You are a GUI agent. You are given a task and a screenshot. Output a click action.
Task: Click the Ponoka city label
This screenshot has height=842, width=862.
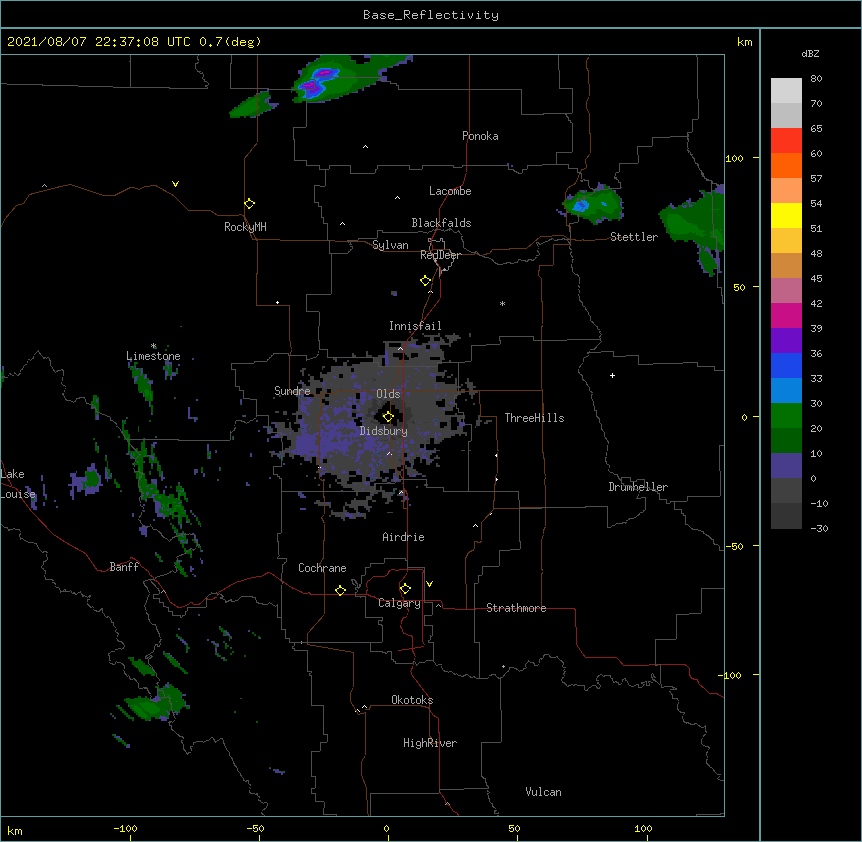click(480, 136)
